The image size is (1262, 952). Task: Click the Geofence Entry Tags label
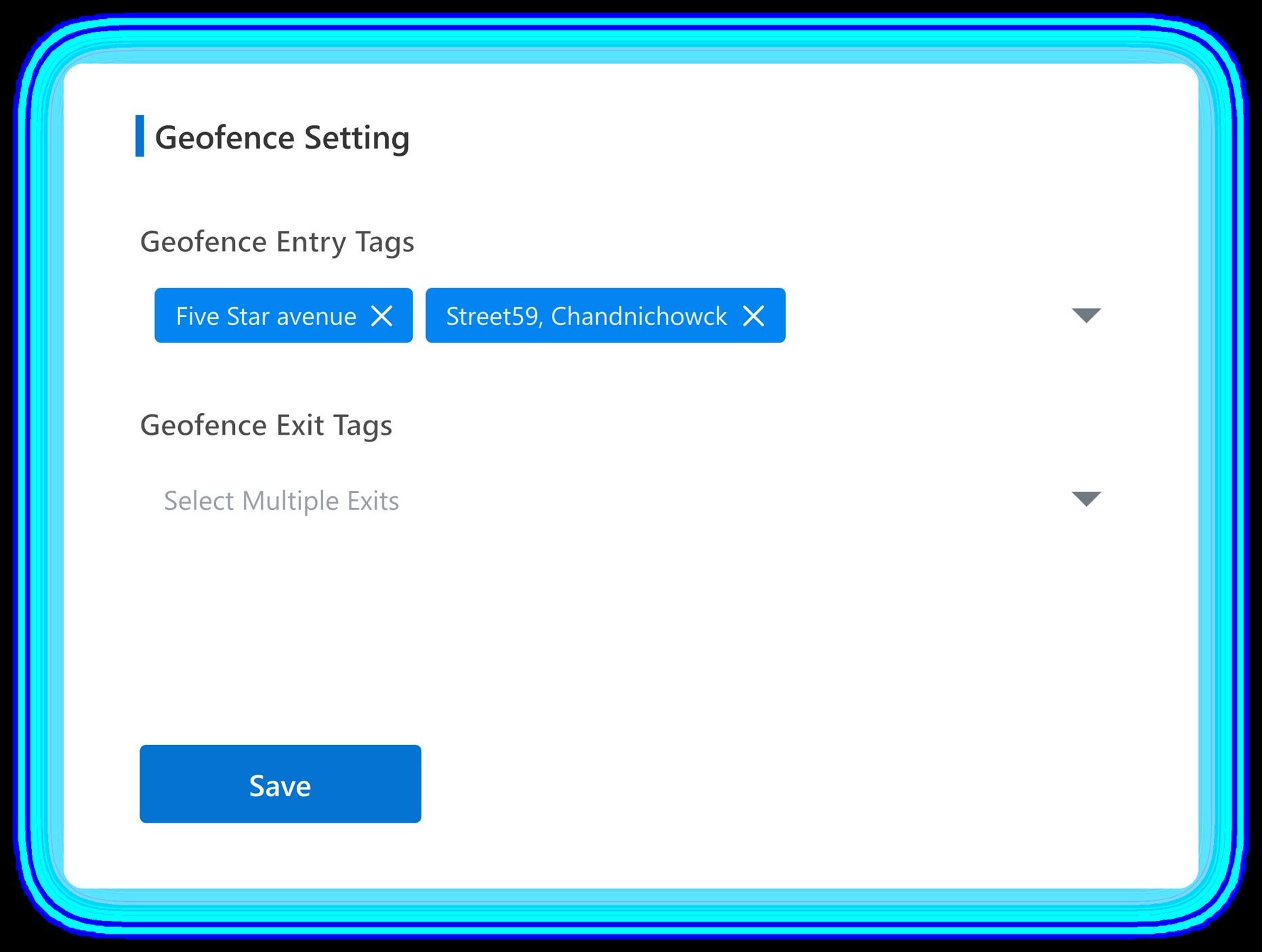[277, 242]
